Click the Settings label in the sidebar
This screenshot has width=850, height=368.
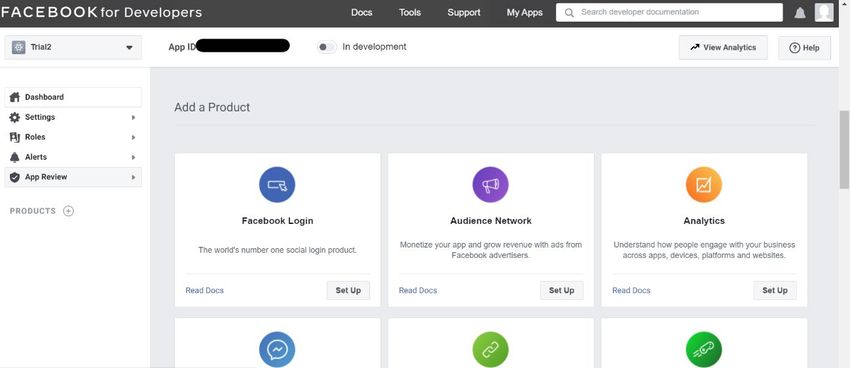point(40,117)
